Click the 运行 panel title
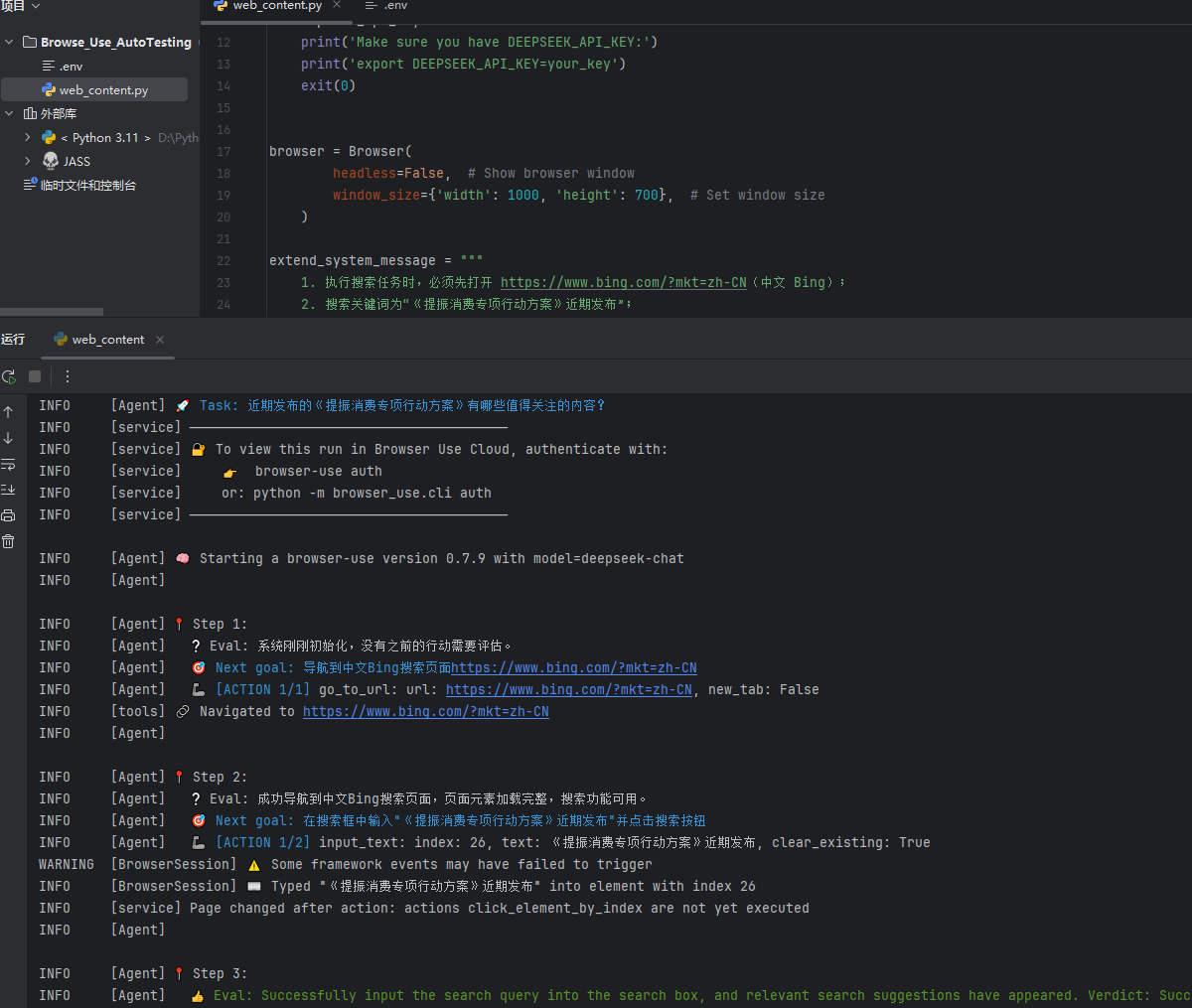 pyautogui.click(x=13, y=340)
